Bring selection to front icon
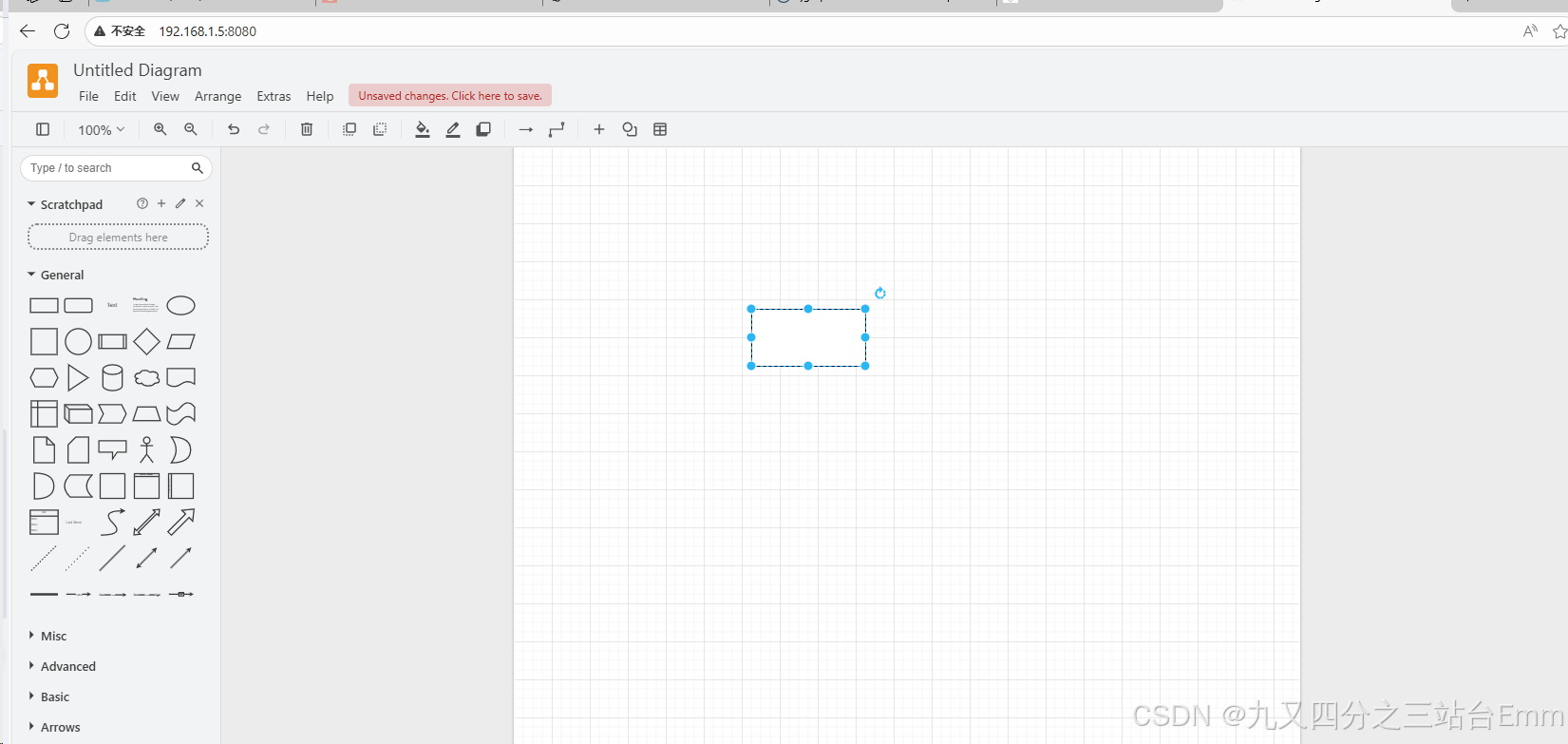The height and width of the screenshot is (744, 1568). point(349,129)
